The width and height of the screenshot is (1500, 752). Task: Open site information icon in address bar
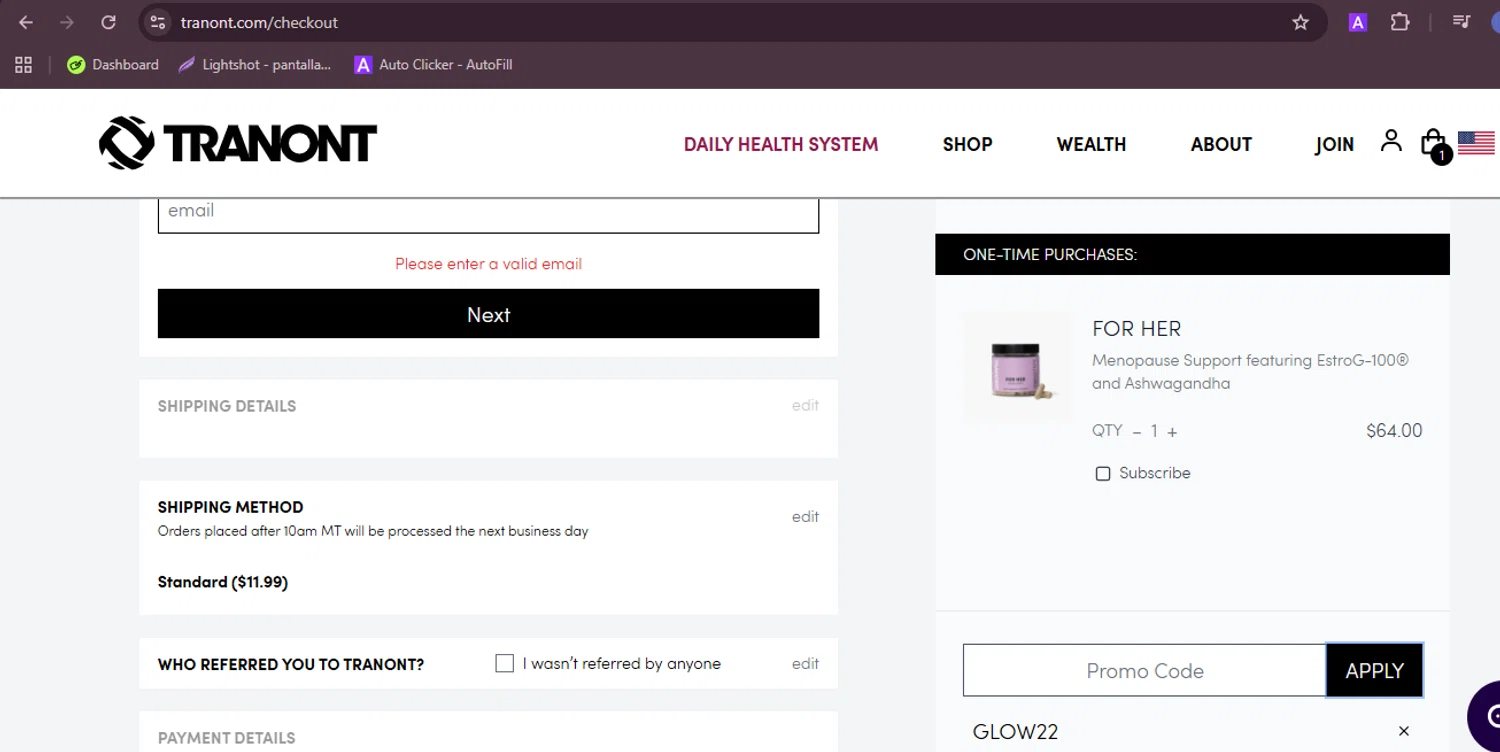click(157, 22)
